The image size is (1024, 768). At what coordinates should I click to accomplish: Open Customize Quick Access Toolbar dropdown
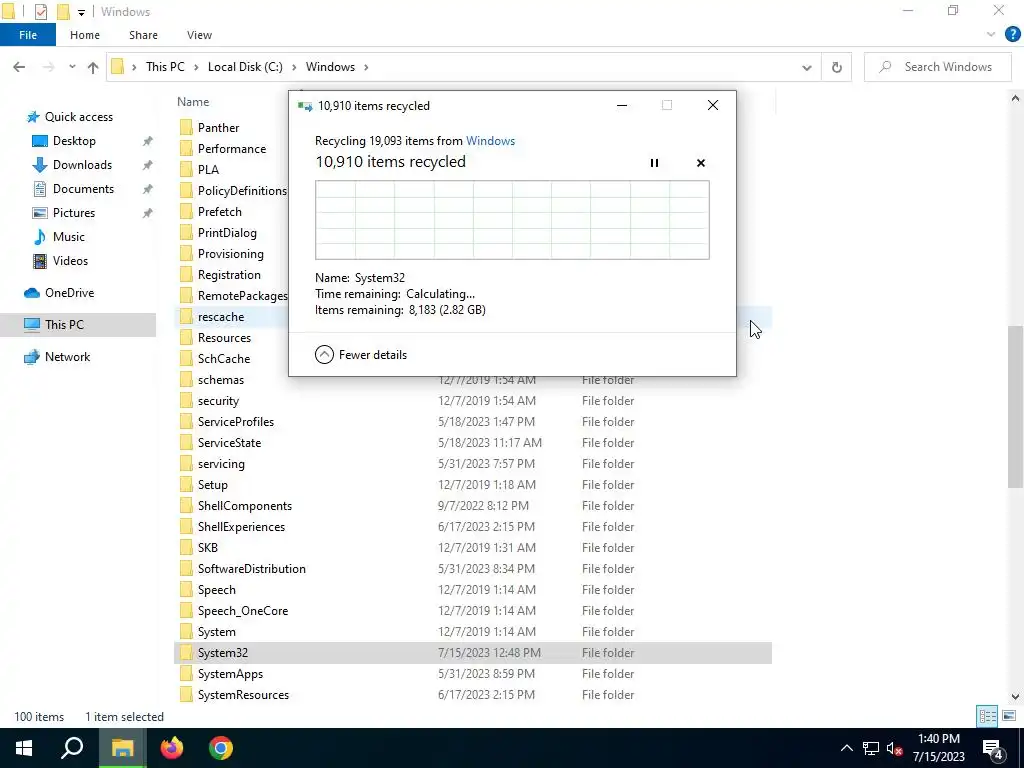click(81, 12)
